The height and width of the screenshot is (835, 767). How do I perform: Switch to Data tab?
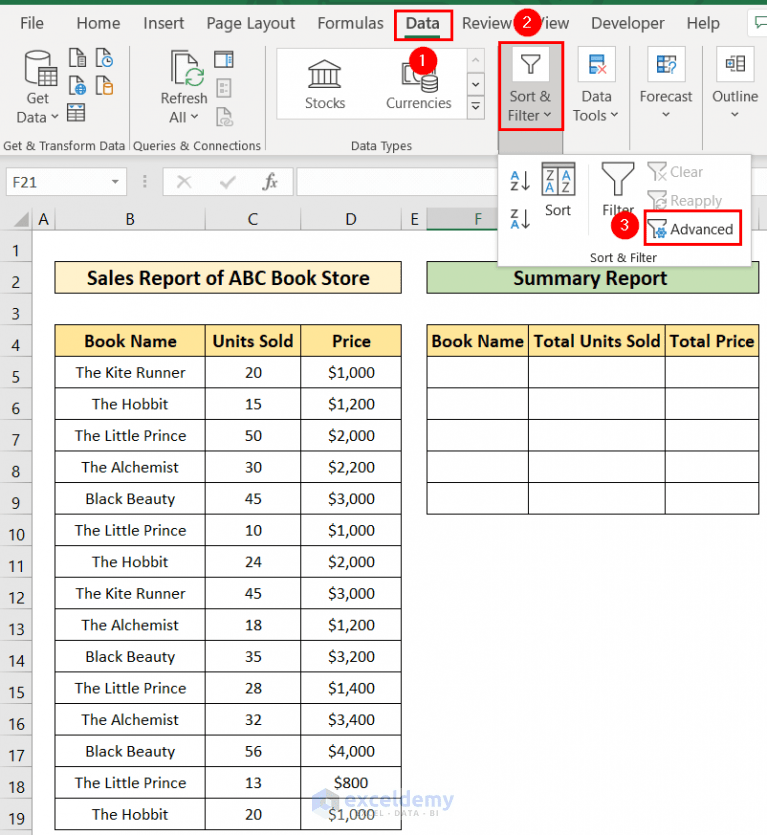423,24
